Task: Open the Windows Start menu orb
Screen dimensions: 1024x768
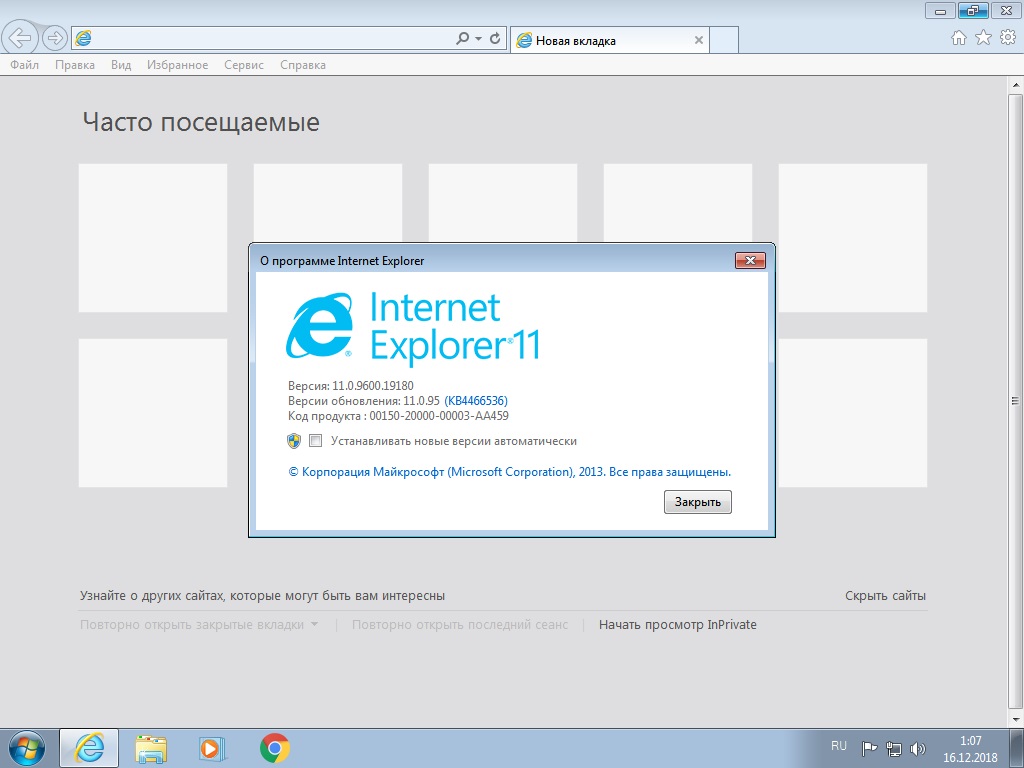Action: point(27,748)
